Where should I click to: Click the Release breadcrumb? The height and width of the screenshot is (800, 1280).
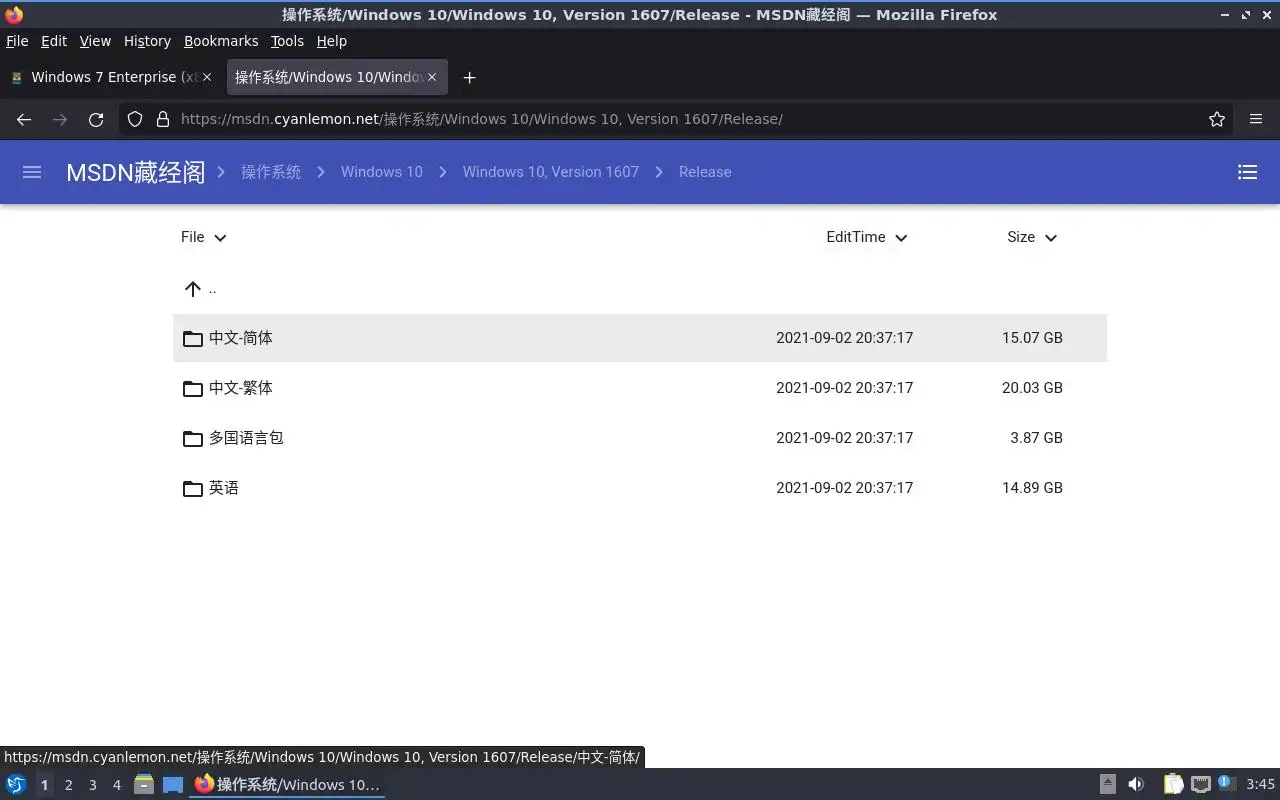point(705,172)
